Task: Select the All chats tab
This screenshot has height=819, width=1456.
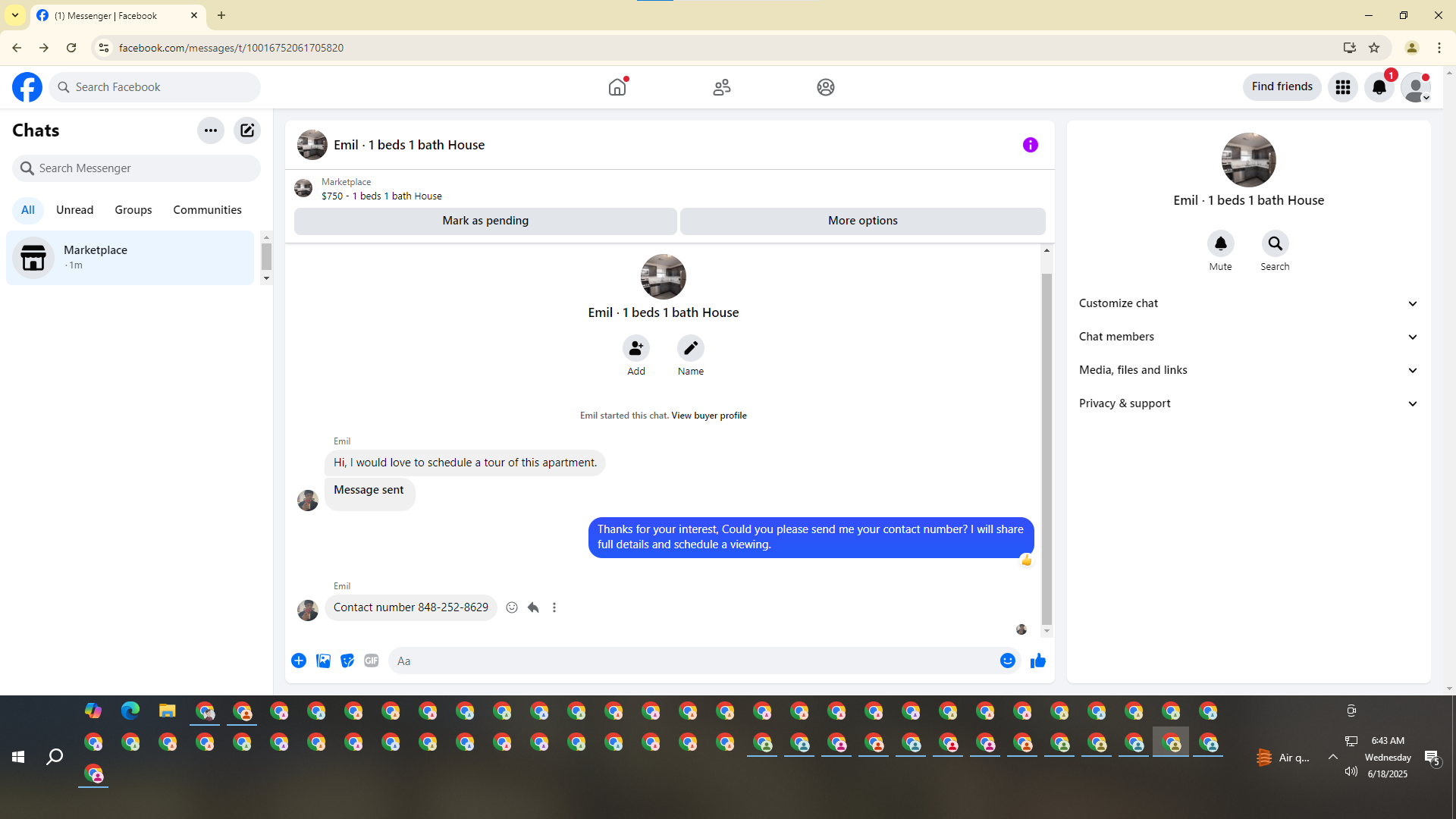Action: pos(28,210)
